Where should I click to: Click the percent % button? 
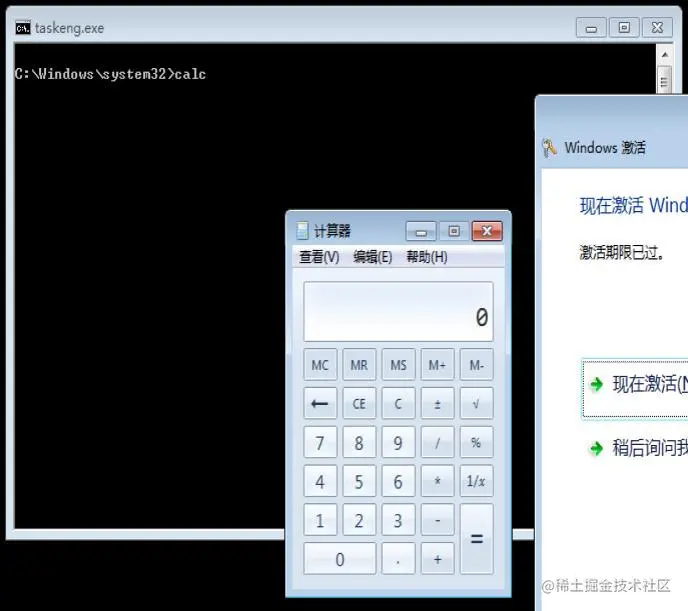(x=477, y=442)
